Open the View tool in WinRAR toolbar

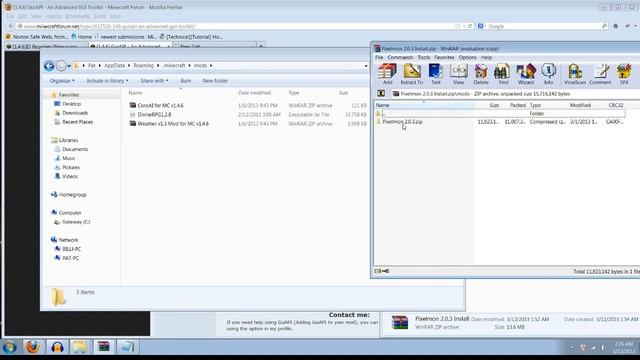click(x=458, y=74)
